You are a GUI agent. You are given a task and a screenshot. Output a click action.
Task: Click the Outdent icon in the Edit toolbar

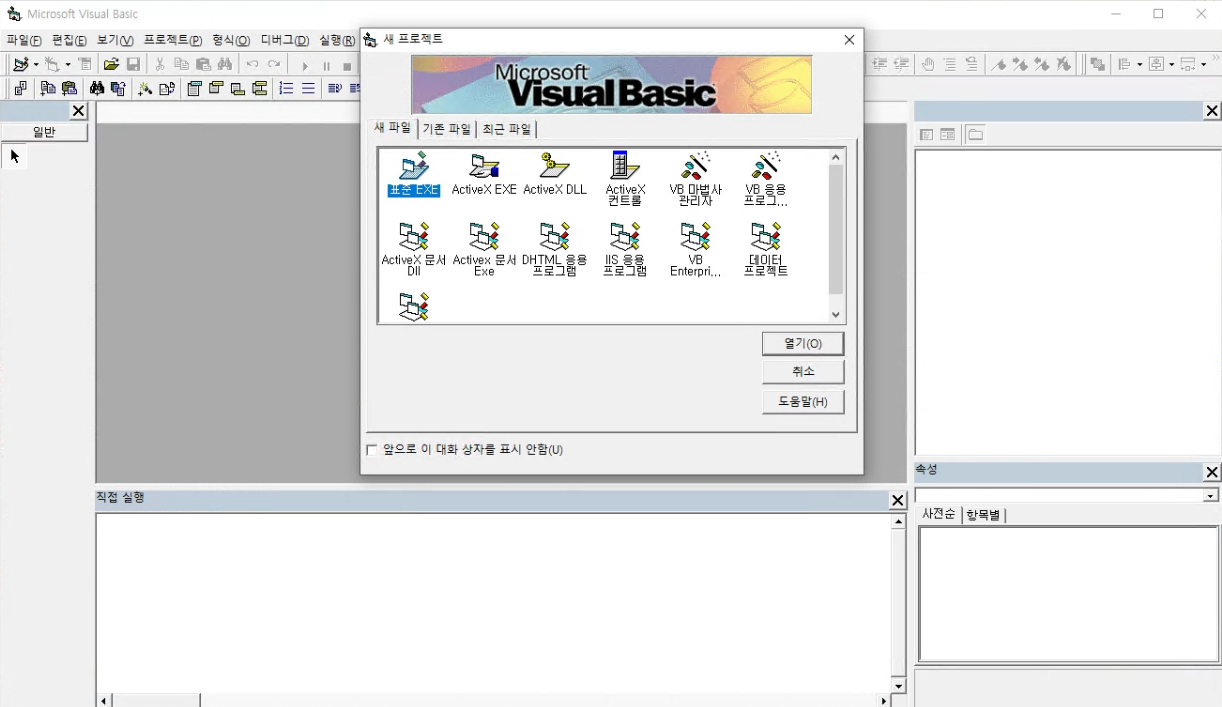coord(901,64)
